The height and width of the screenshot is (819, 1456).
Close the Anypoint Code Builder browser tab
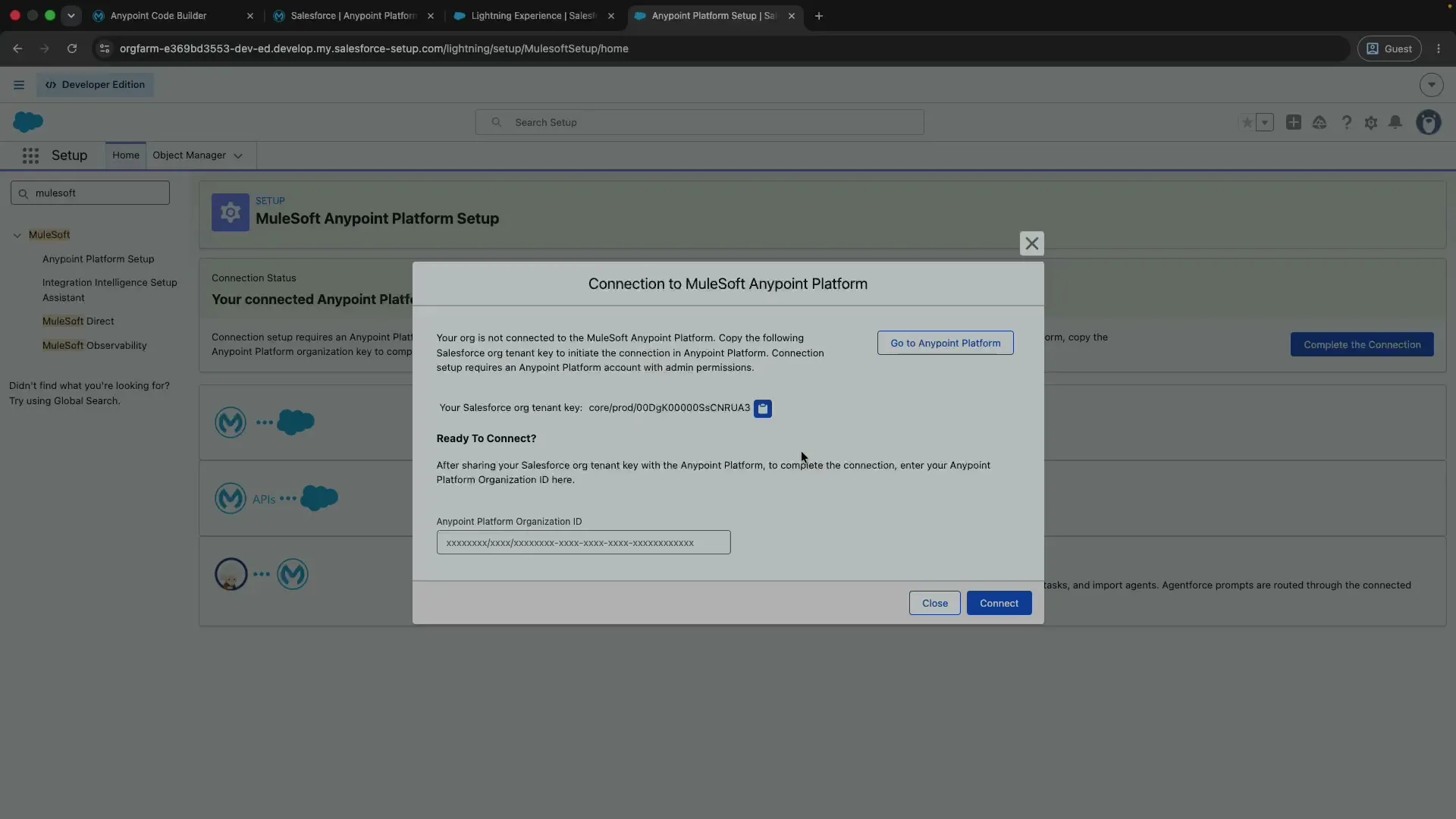pos(249,15)
